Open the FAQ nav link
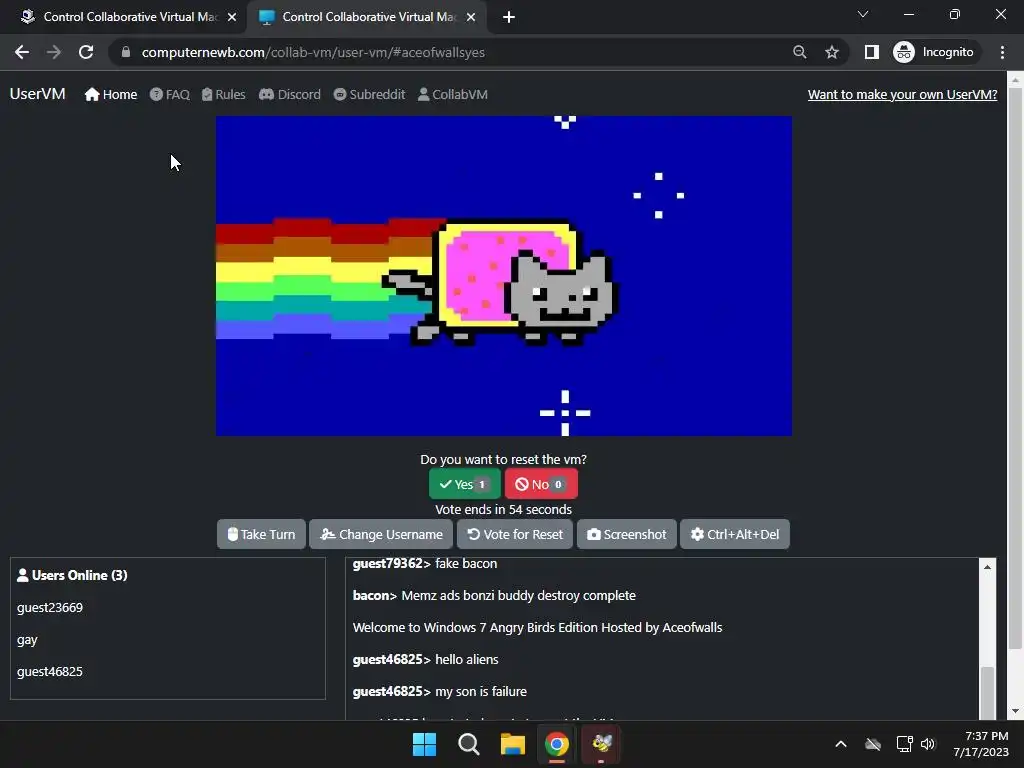Image resolution: width=1024 pixels, height=768 pixels. [x=170, y=95]
